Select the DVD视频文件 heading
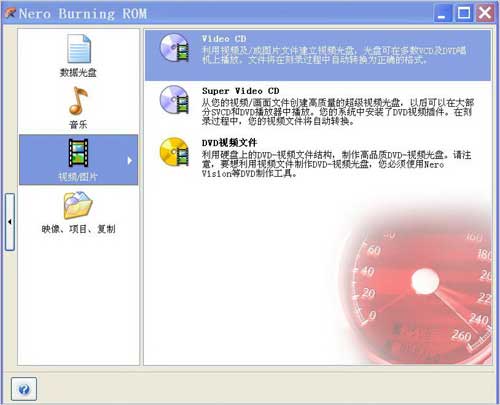Screen dimensions: 500x405 229,143
